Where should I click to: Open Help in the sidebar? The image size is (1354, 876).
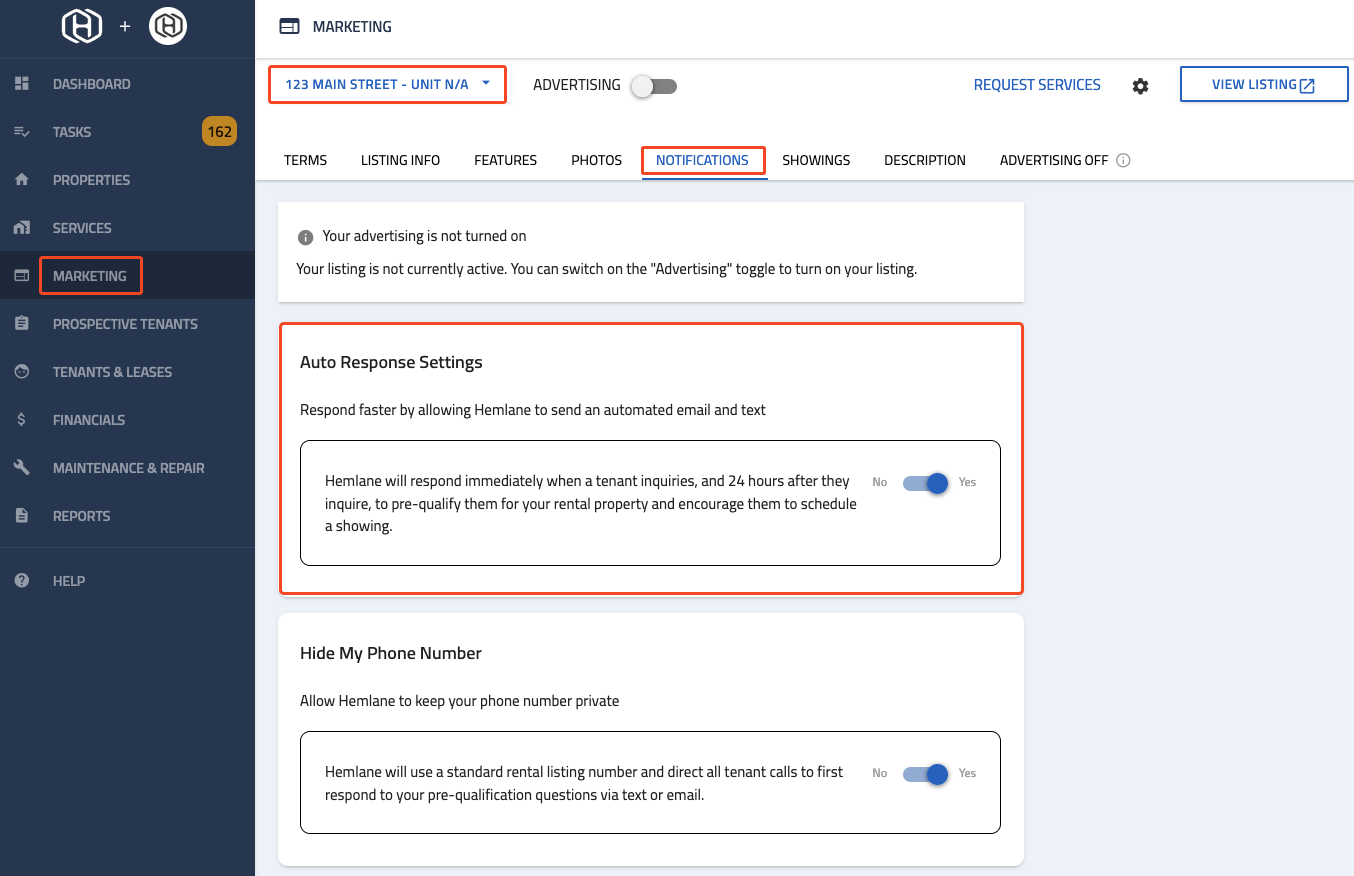pyautogui.click(x=69, y=581)
